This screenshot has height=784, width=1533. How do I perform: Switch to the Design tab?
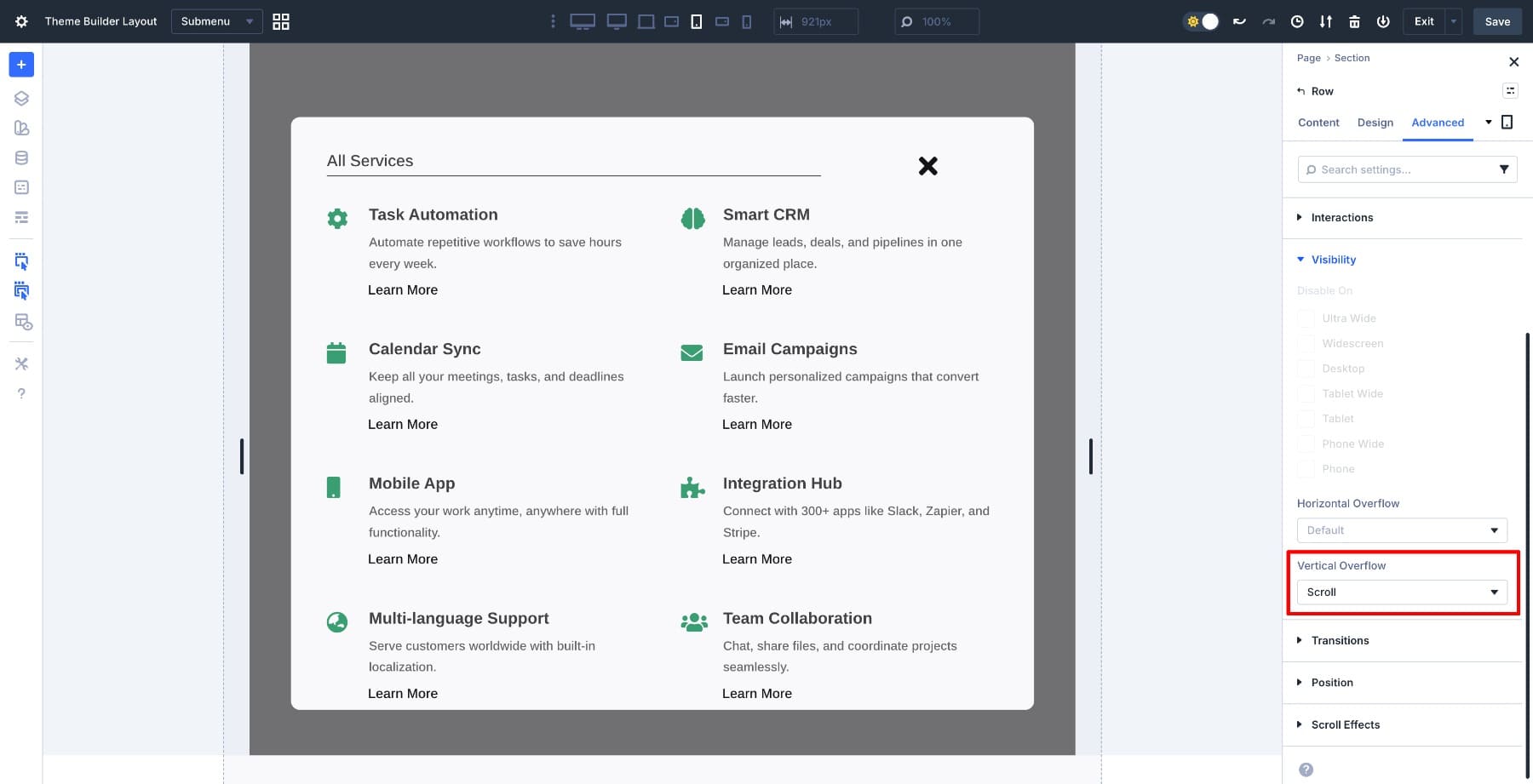point(1375,123)
